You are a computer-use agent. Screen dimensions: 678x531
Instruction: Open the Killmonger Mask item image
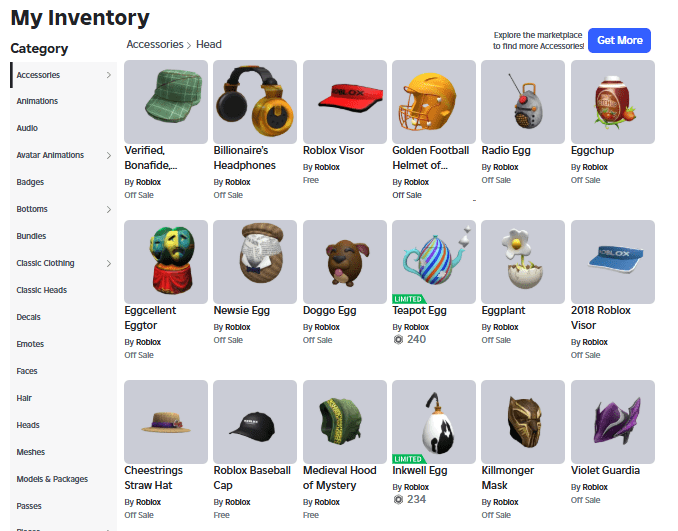click(x=523, y=422)
